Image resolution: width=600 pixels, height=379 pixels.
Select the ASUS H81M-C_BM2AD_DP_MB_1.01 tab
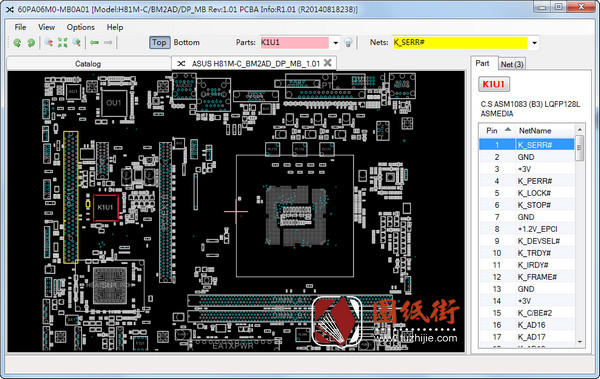click(255, 64)
